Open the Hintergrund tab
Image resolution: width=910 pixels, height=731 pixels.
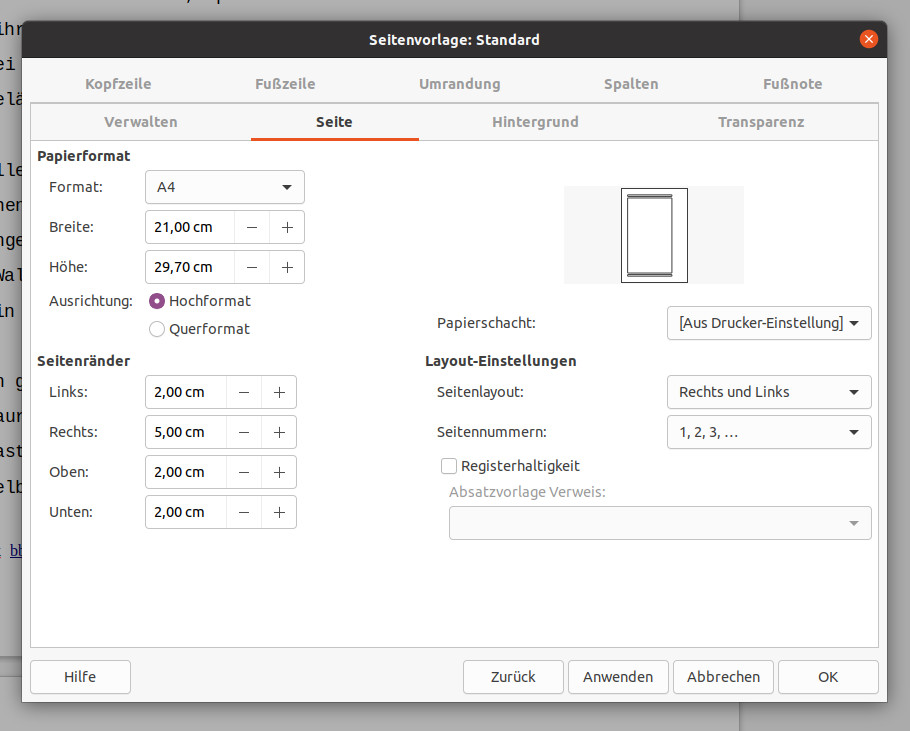tap(535, 122)
